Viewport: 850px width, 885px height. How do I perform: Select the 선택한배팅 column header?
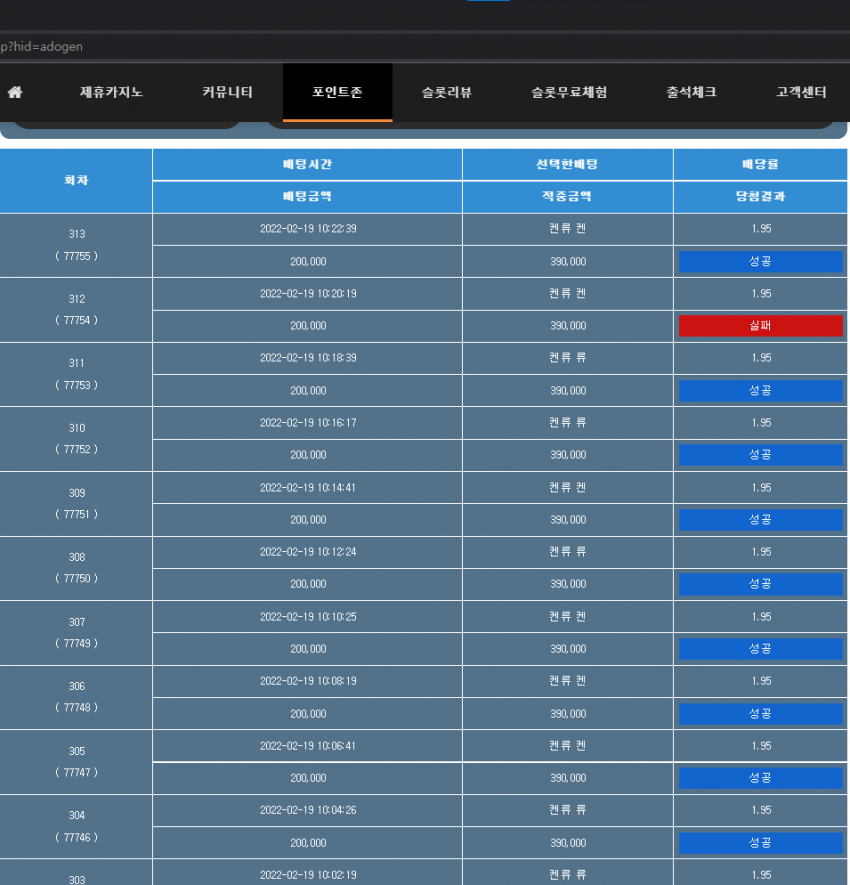pyautogui.click(x=567, y=164)
